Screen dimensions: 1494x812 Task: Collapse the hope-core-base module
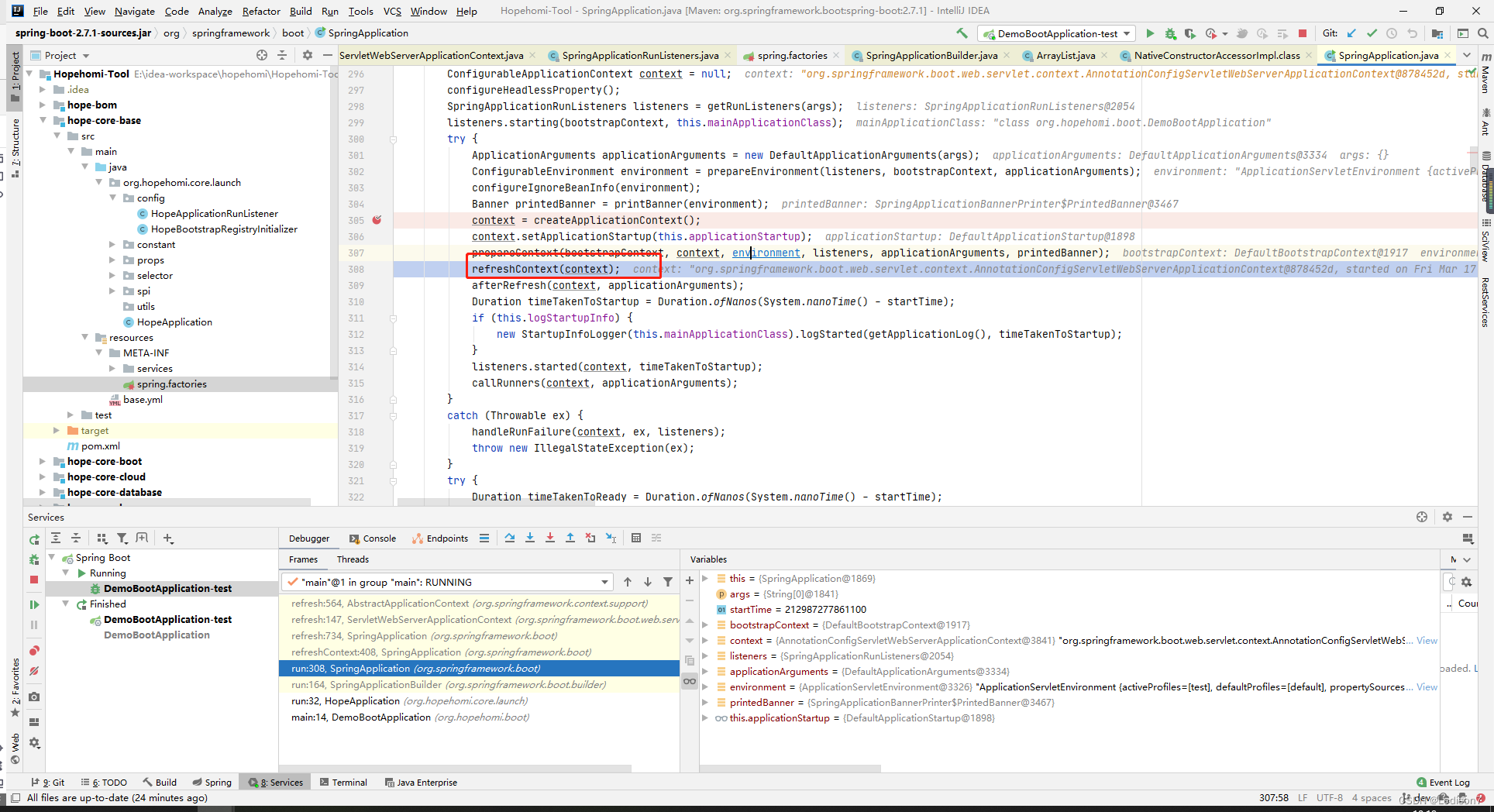43,120
